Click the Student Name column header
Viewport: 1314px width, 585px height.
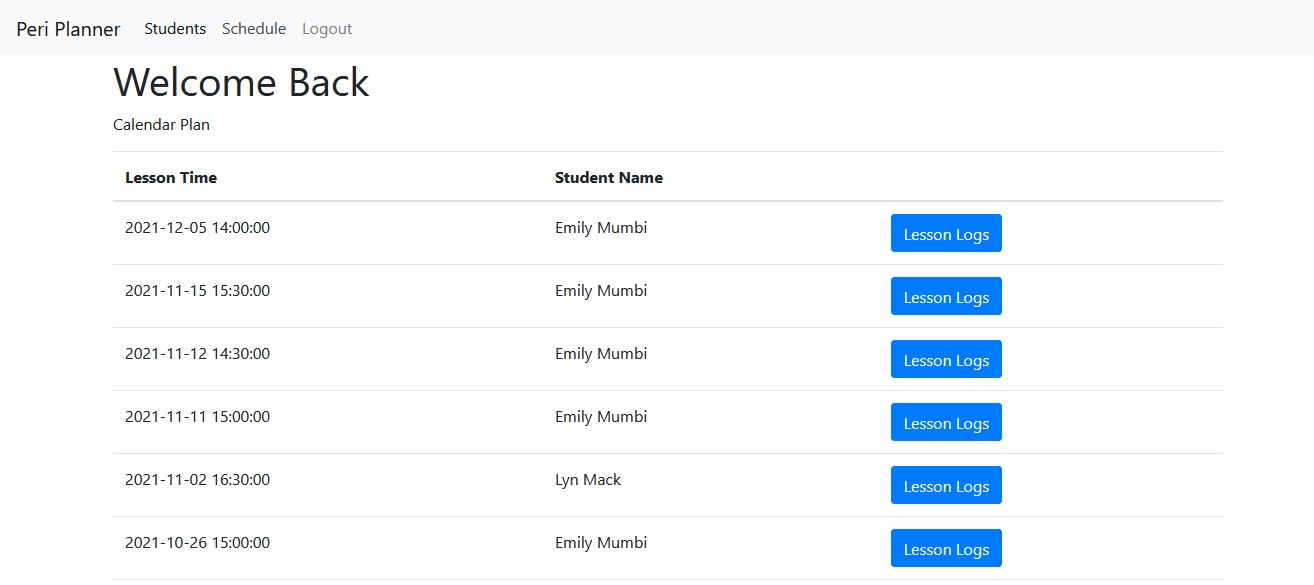click(x=608, y=178)
